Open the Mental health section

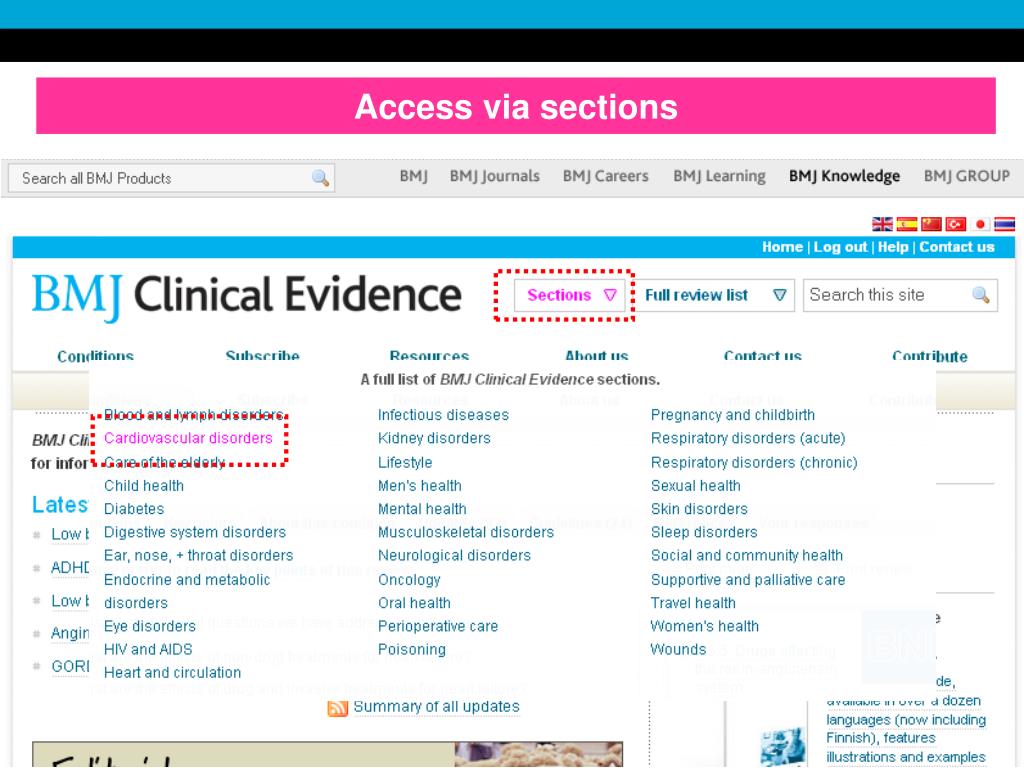(x=422, y=509)
